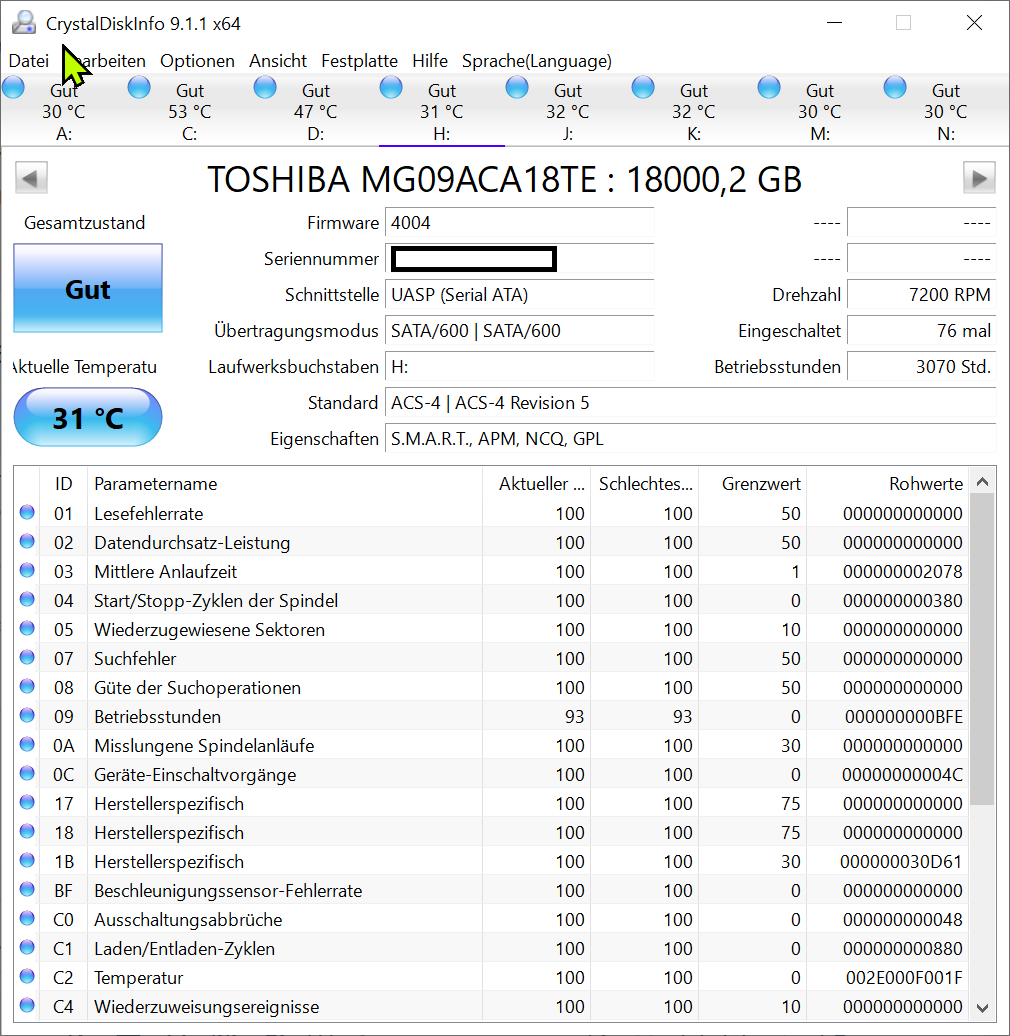Click status icon of Laden/Entladen-Zyklen row
The width and height of the screenshot is (1010, 1036).
pos(27,947)
